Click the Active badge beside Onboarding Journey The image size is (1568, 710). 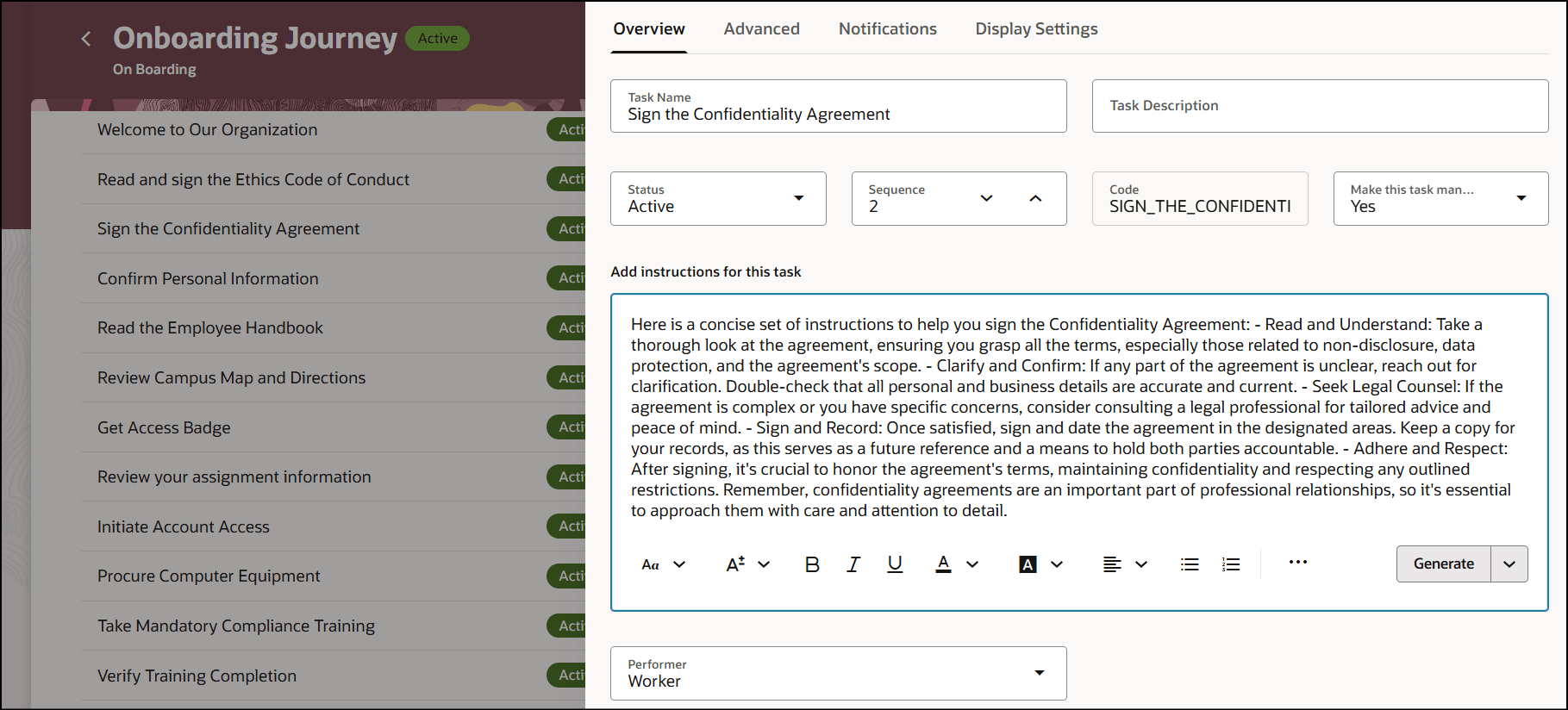point(437,39)
